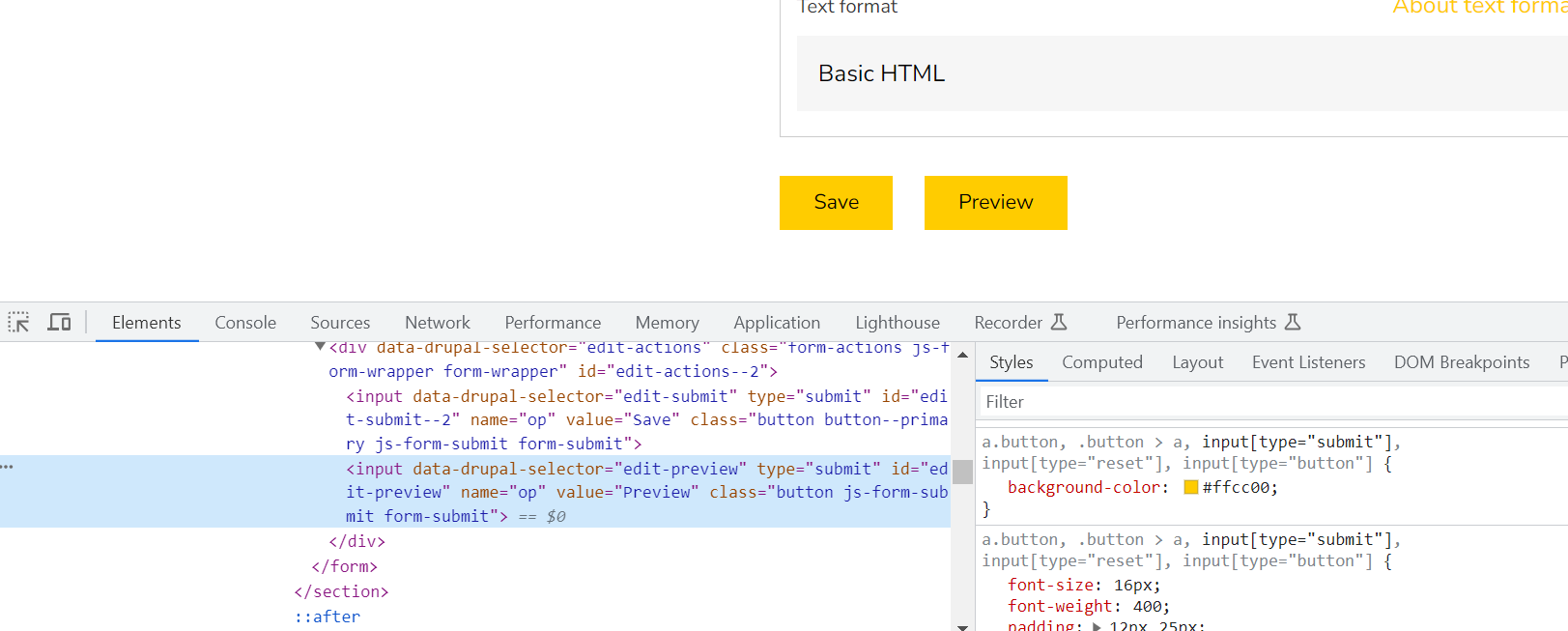Image resolution: width=1568 pixels, height=631 pixels.
Task: Open the Sources panel tab
Action: (x=340, y=323)
